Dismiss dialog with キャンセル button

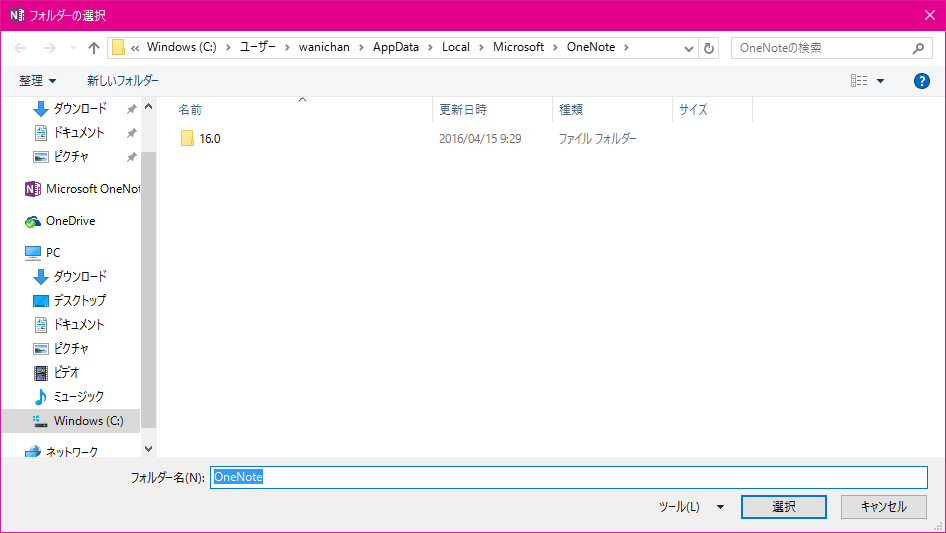[884, 507]
